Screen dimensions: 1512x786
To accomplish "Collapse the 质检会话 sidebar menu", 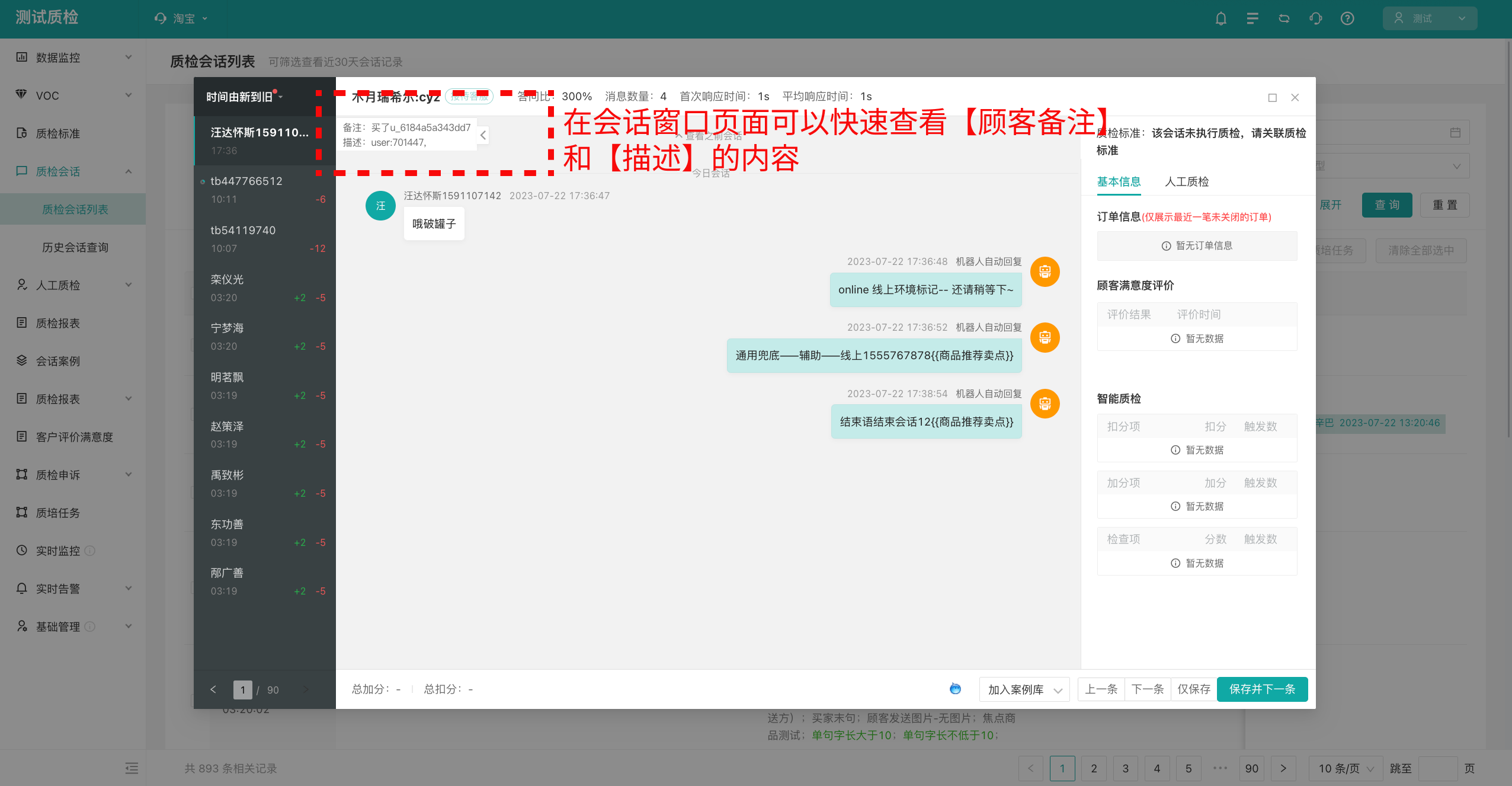I will pyautogui.click(x=73, y=171).
